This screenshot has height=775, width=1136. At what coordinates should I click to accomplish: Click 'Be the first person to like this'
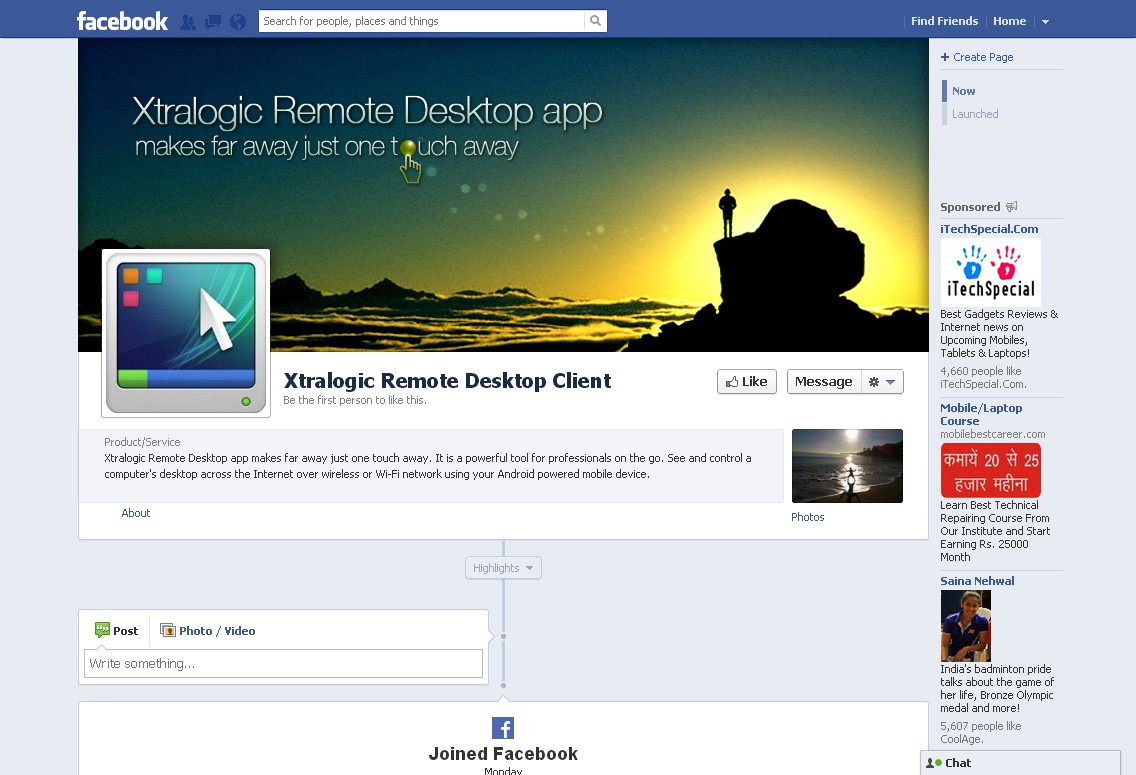click(355, 400)
